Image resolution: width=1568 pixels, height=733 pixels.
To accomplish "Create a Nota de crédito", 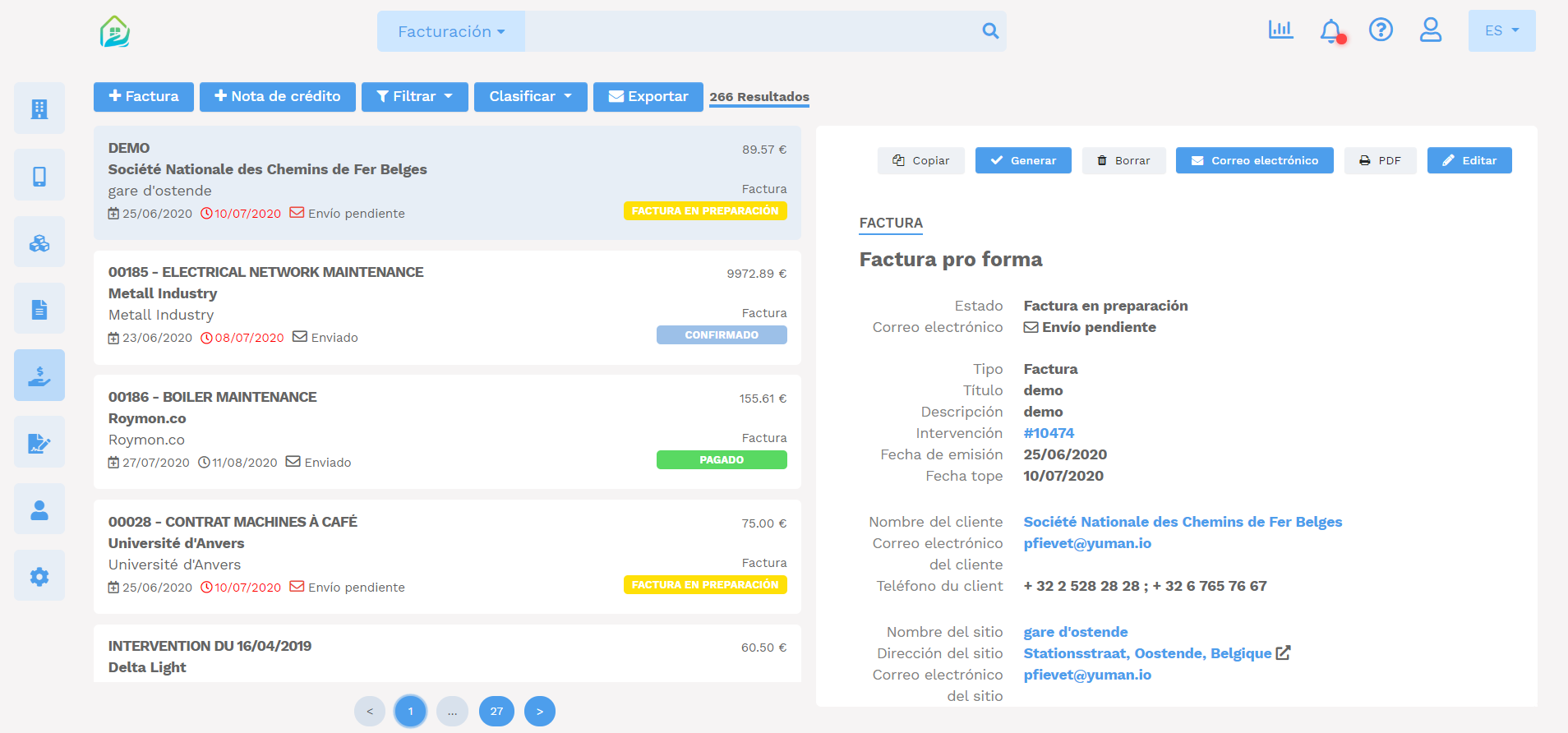I will 278,97.
